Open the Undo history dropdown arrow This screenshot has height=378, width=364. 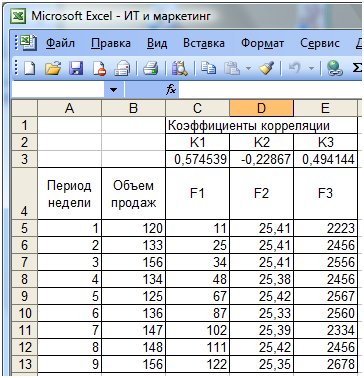point(311,69)
